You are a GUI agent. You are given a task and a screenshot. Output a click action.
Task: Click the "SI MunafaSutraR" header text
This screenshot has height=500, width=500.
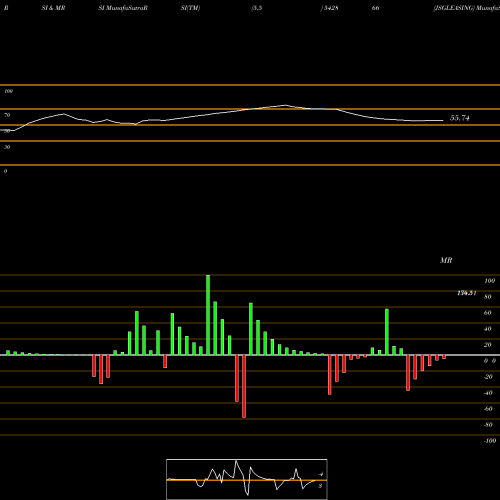click(x=123, y=8)
